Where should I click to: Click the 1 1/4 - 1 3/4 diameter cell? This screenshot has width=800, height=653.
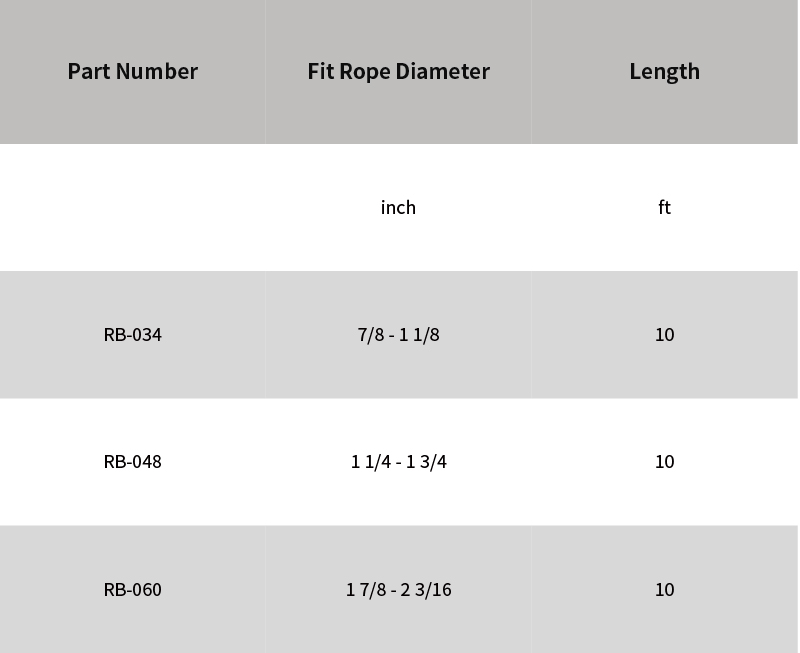(x=398, y=461)
